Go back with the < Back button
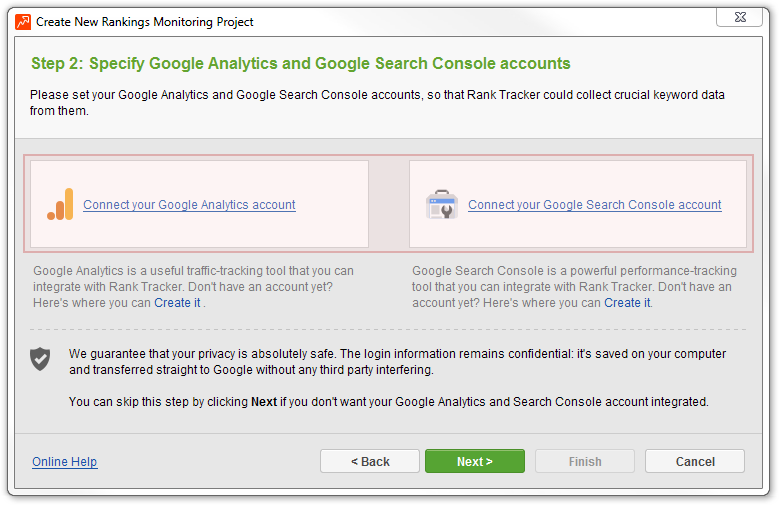 370,461
